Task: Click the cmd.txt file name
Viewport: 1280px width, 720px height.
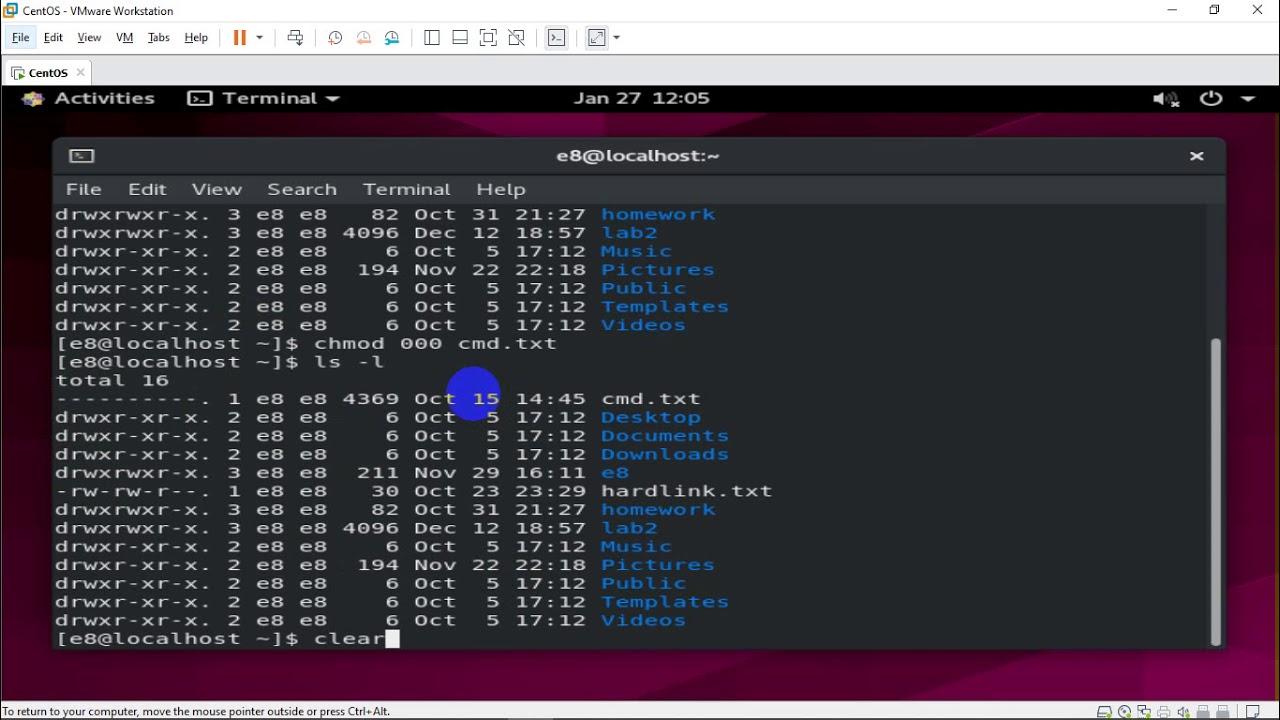Action: (x=651, y=399)
